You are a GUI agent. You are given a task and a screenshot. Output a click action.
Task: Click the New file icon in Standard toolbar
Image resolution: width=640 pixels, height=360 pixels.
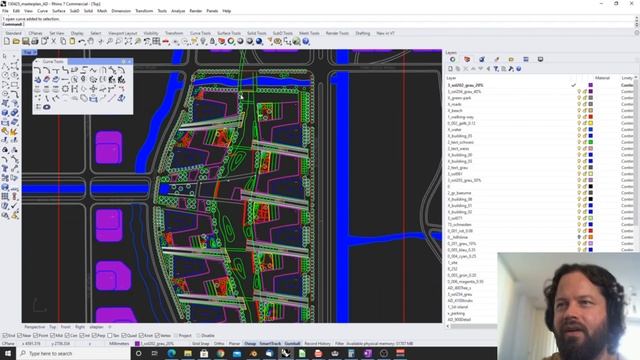7,41
